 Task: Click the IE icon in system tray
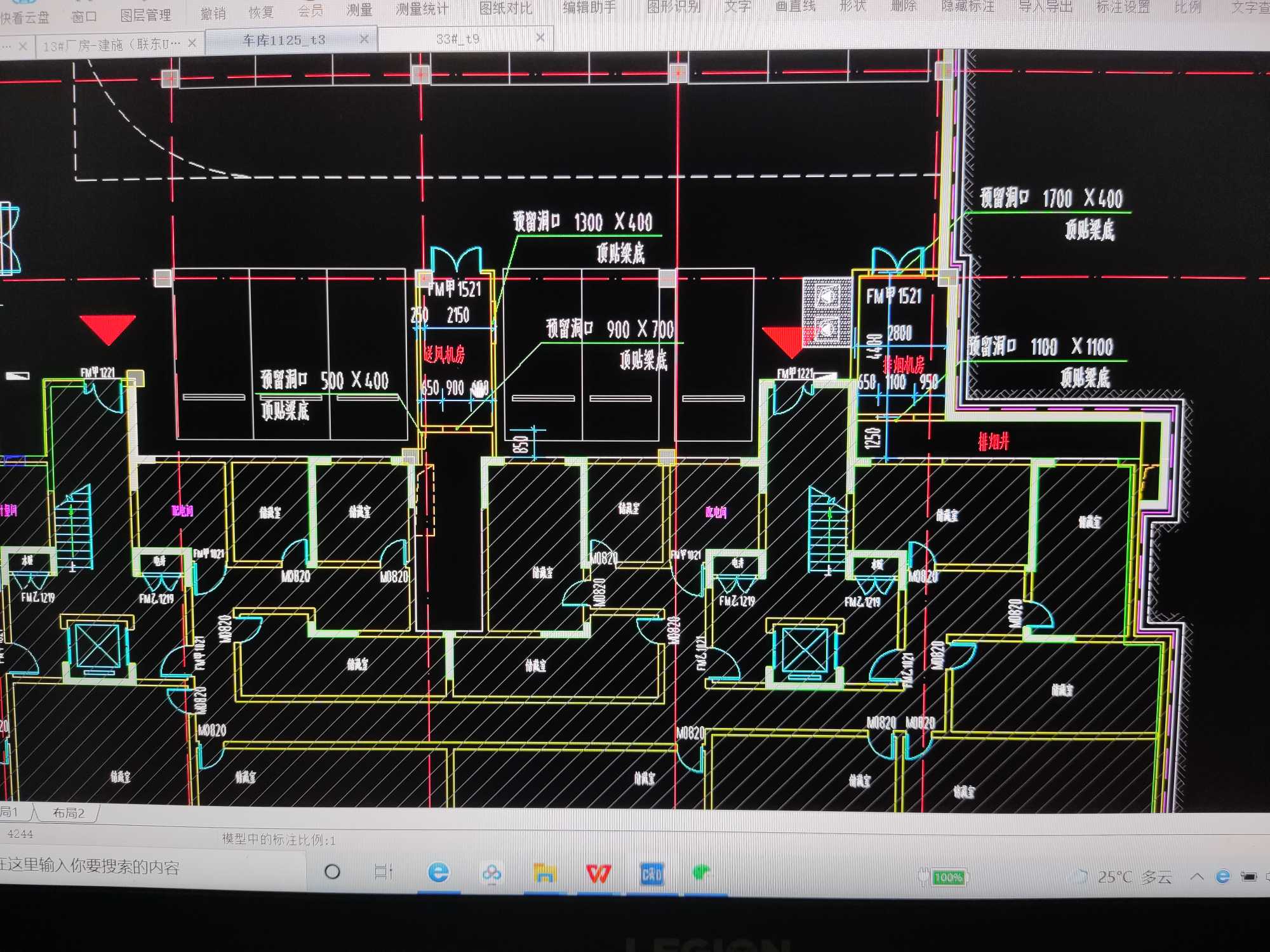1222,876
